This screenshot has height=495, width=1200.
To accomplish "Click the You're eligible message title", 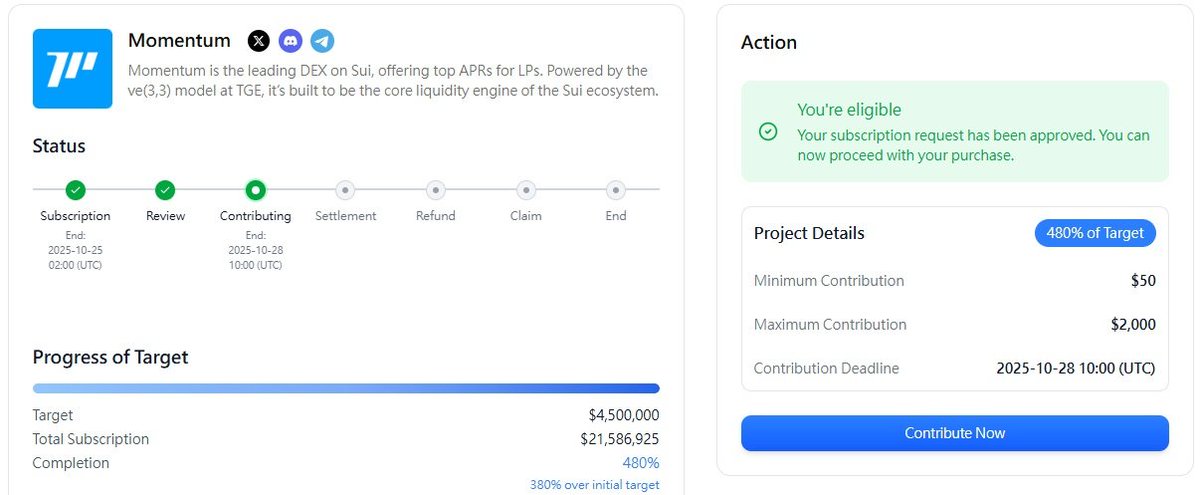I will pyautogui.click(x=849, y=110).
